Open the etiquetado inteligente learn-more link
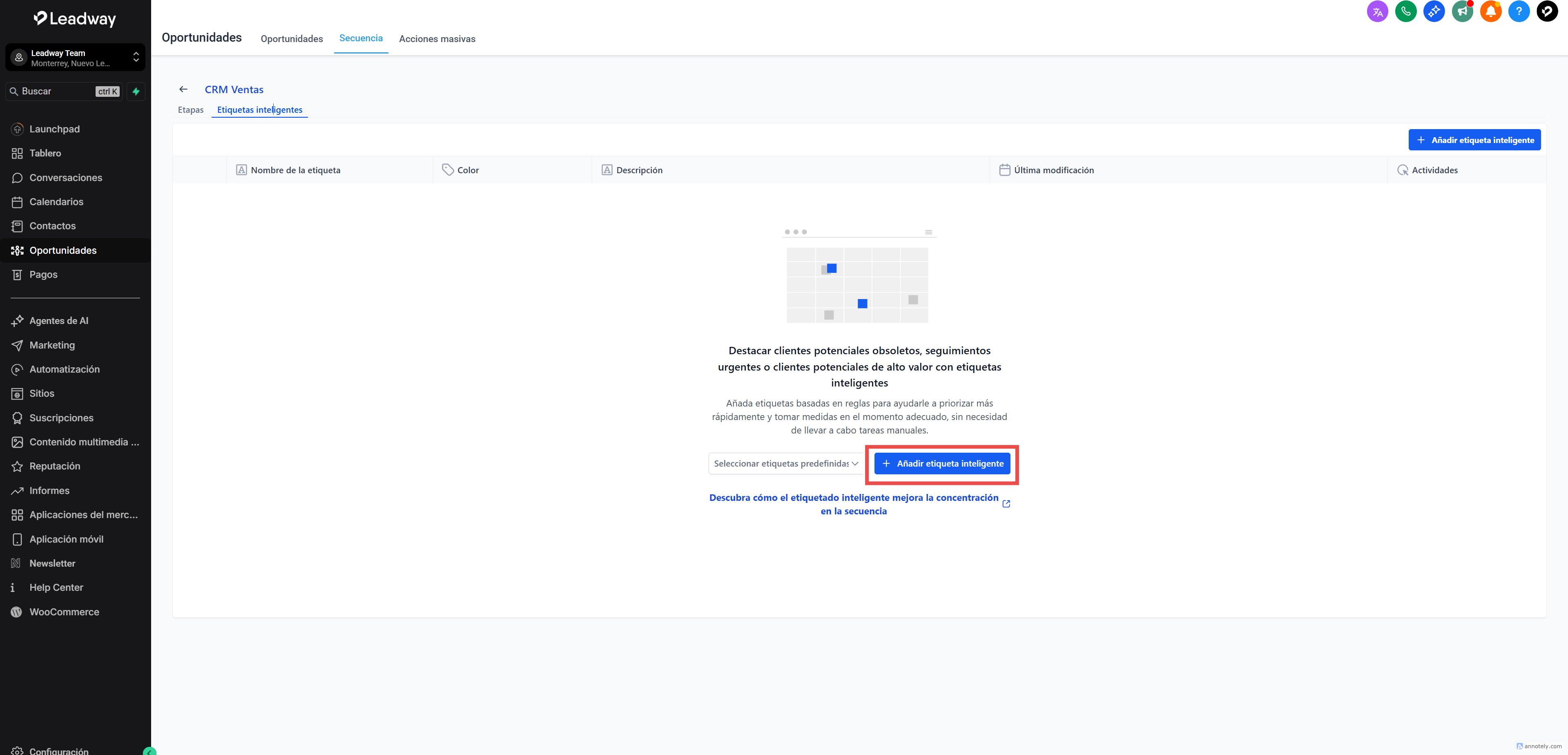1568x755 pixels. pyautogui.click(x=853, y=504)
